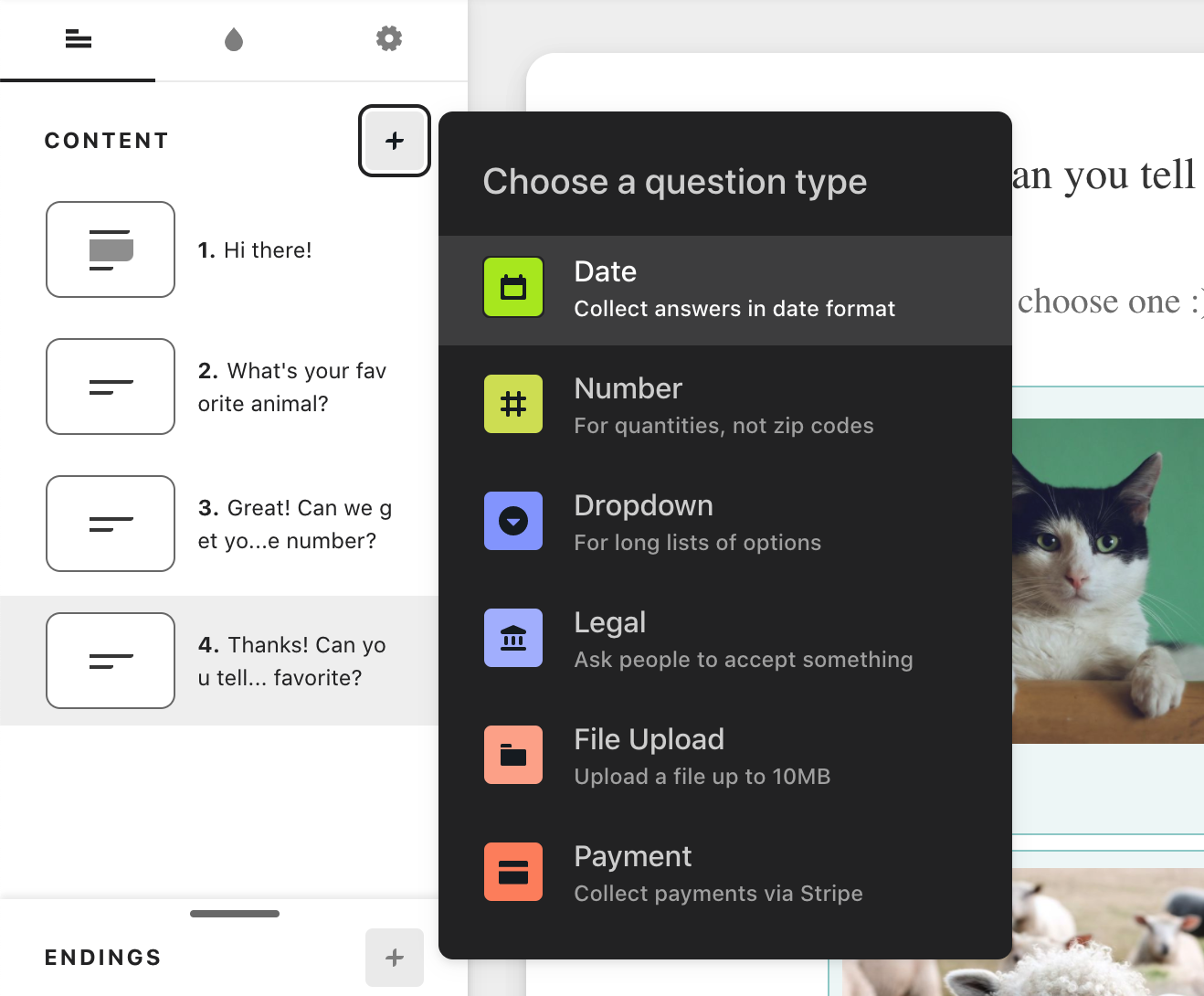Open the Design tab with the droplet icon

(234, 39)
